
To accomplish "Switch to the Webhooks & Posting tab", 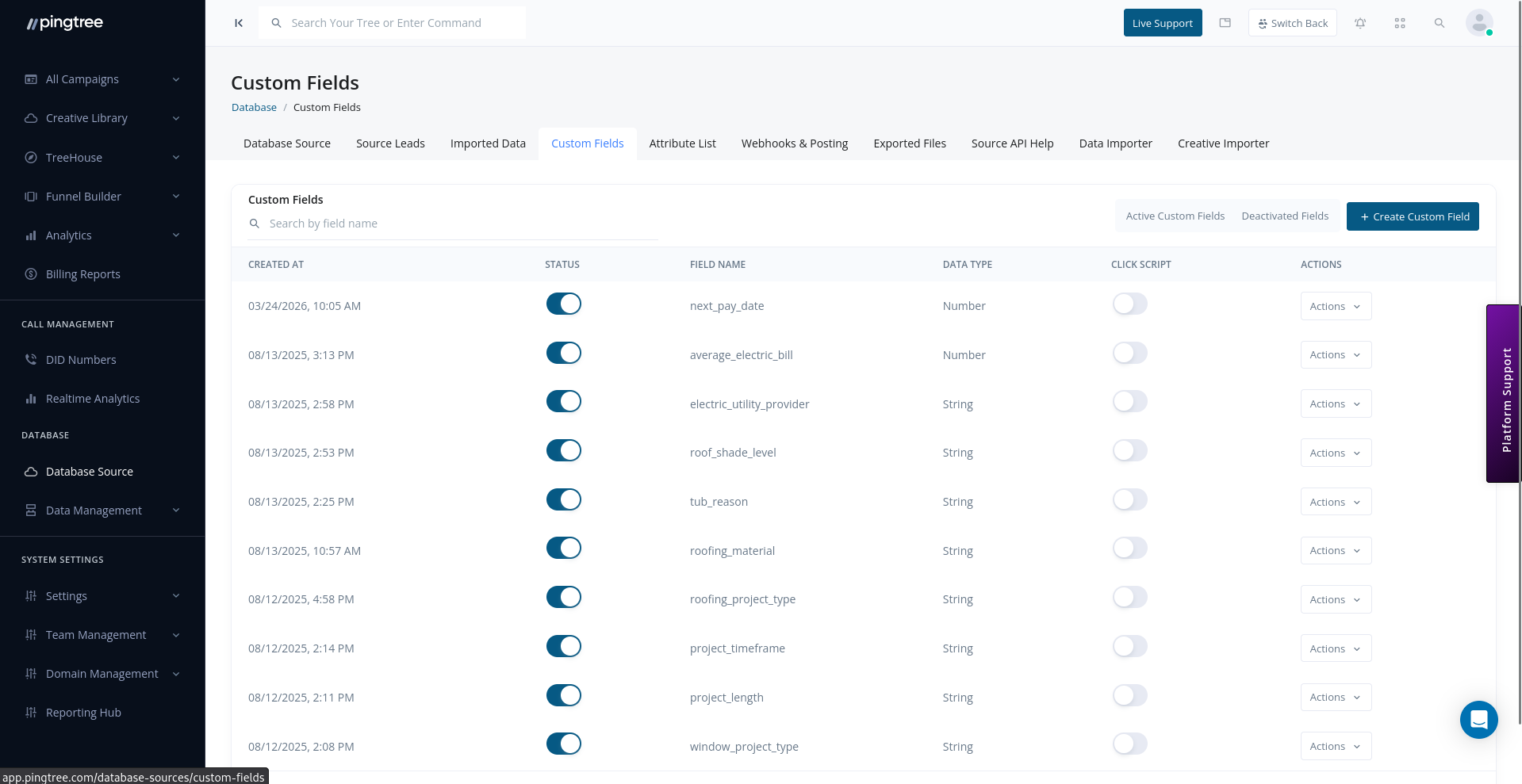I will point(794,143).
